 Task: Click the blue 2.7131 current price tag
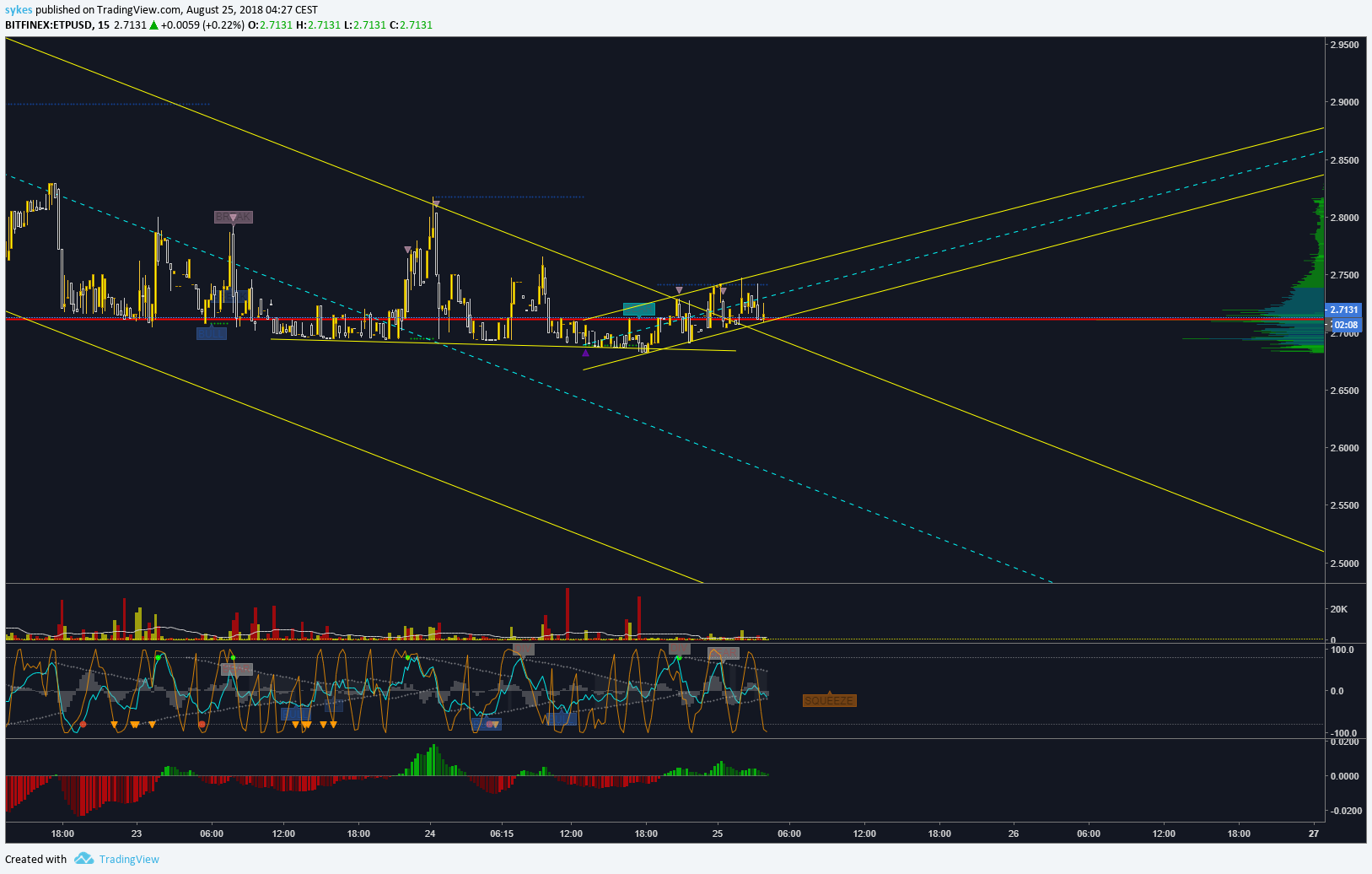1344,310
